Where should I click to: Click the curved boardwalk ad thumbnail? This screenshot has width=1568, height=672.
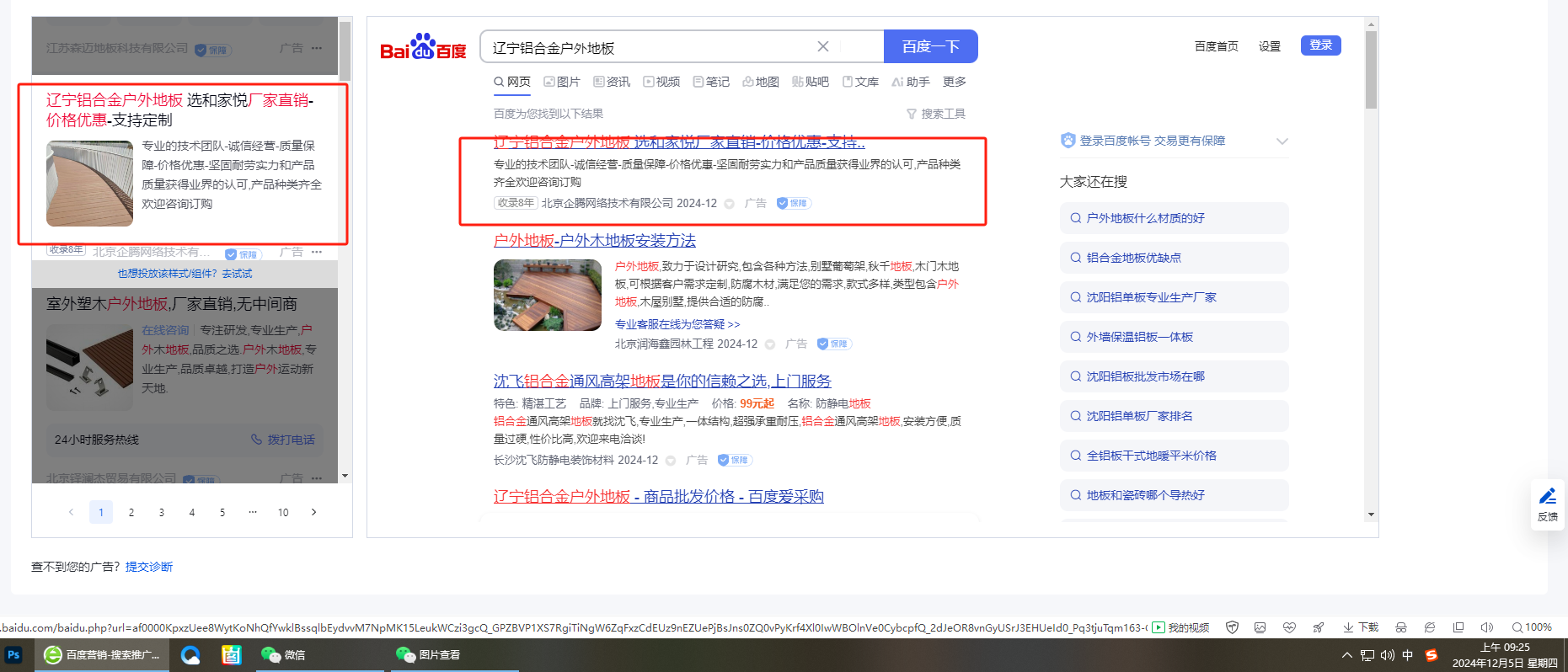(x=89, y=184)
